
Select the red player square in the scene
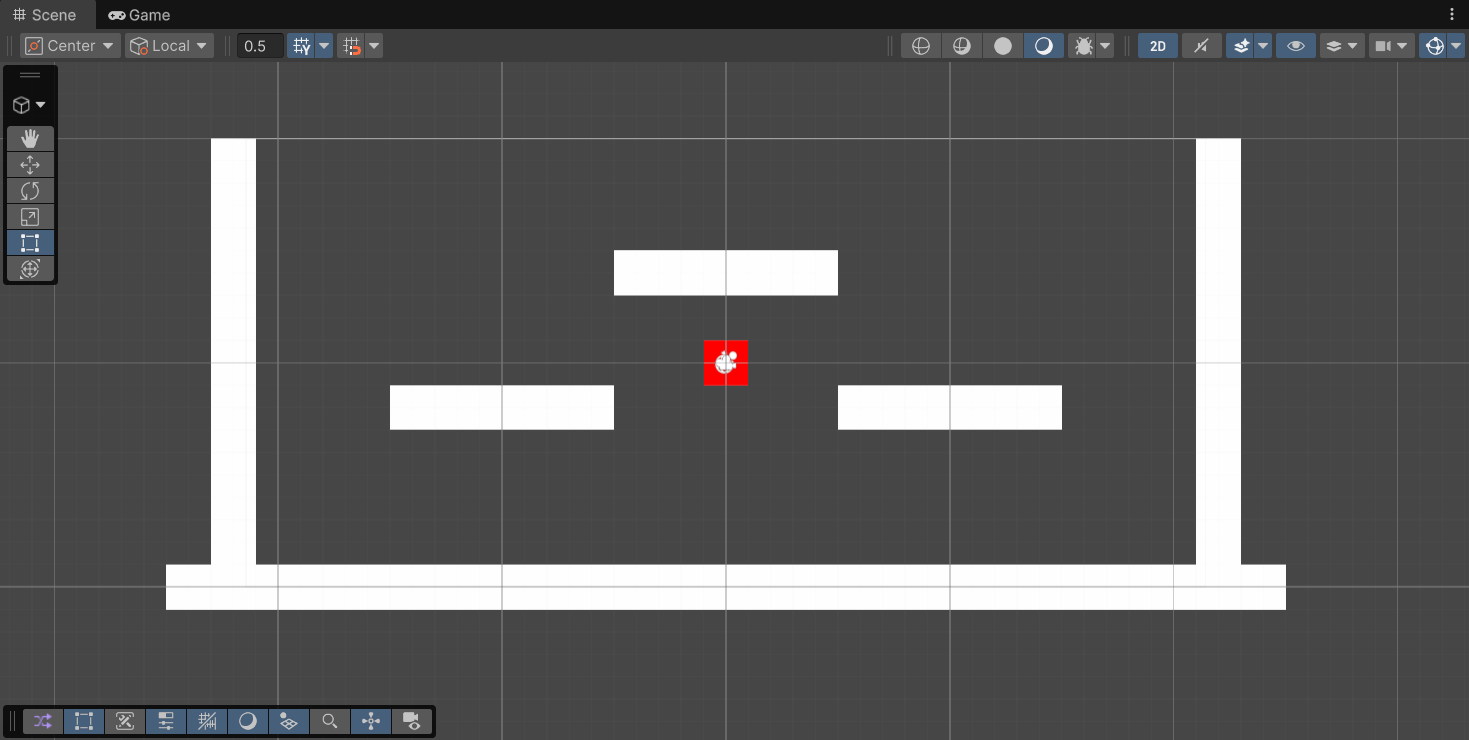726,363
